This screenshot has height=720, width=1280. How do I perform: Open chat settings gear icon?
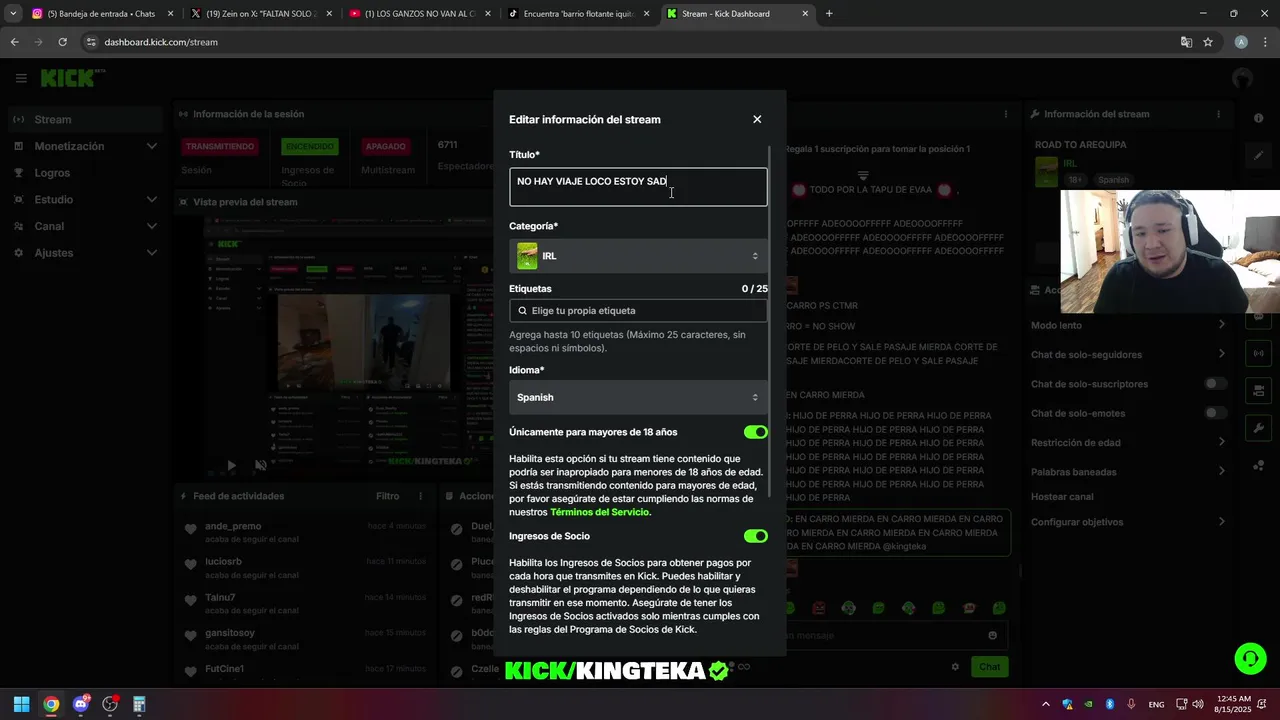click(955, 666)
